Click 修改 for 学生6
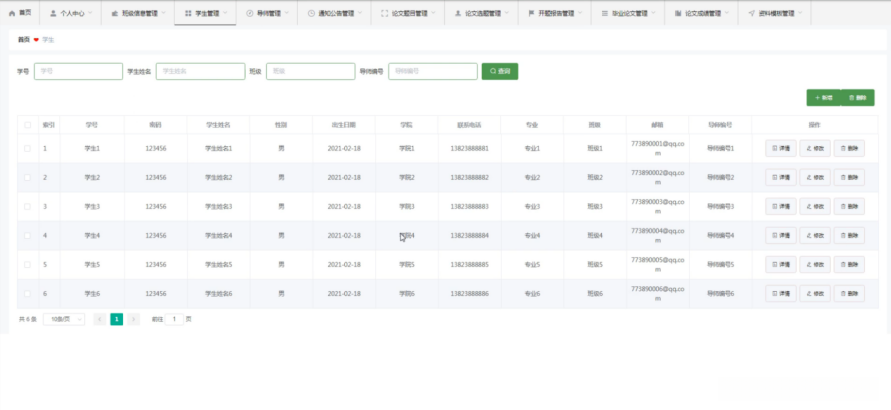The height and width of the screenshot is (410, 891). (x=815, y=294)
